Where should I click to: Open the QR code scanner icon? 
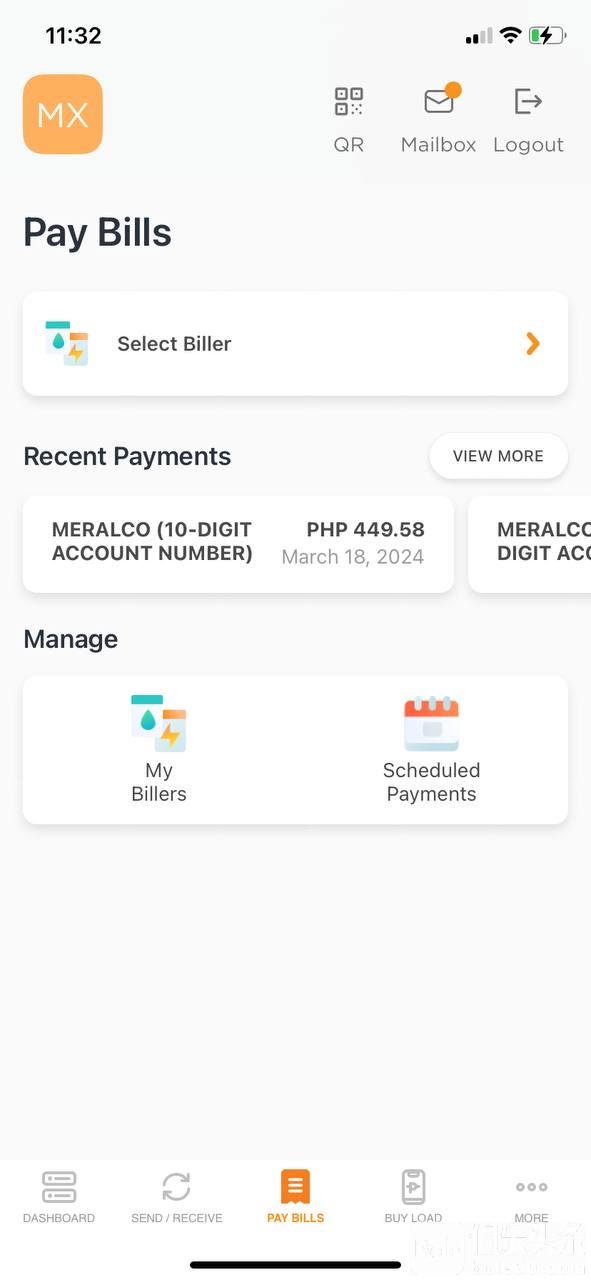[x=348, y=102]
